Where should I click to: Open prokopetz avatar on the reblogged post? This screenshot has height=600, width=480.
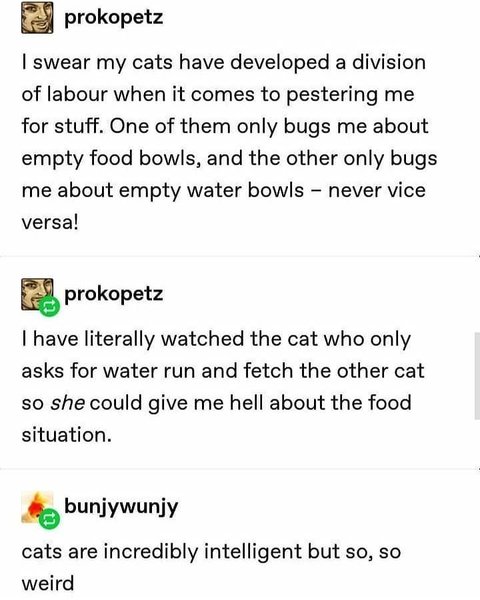(x=37, y=294)
